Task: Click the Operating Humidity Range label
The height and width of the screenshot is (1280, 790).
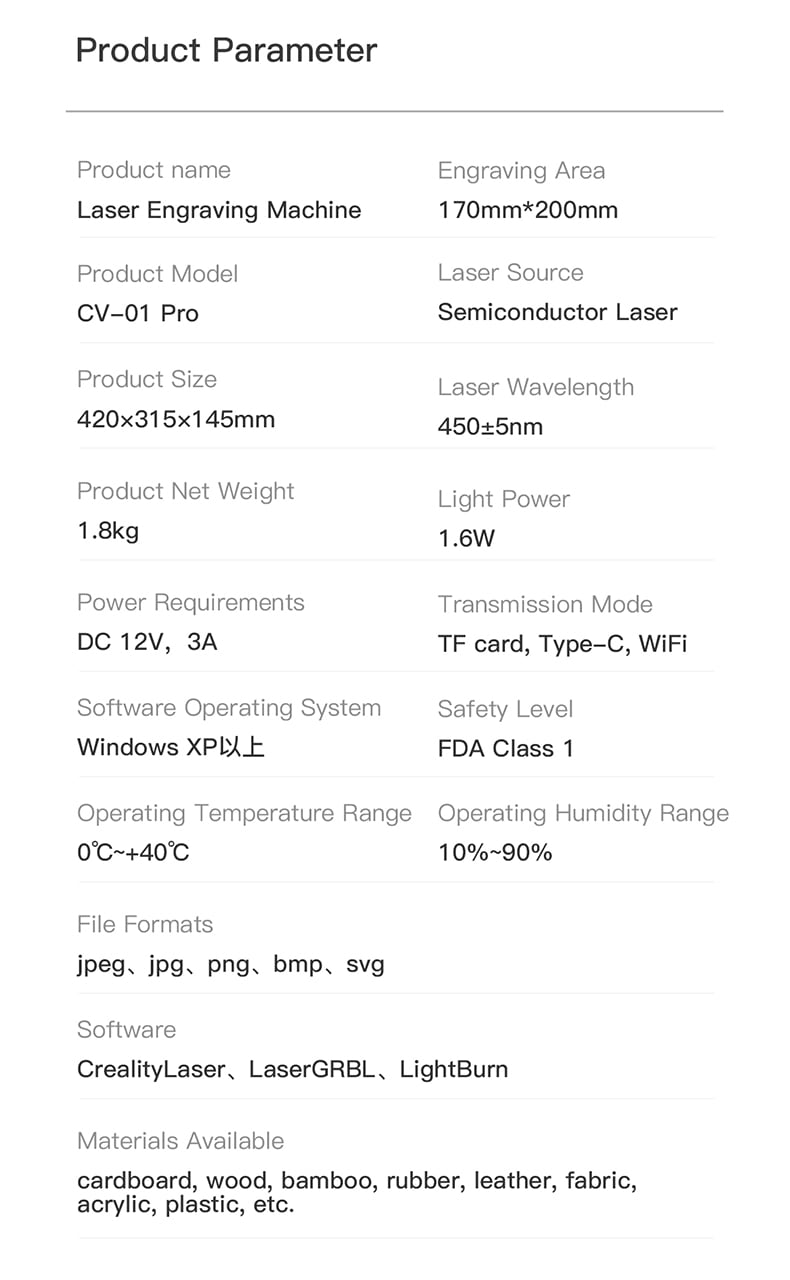Action: 584,814
